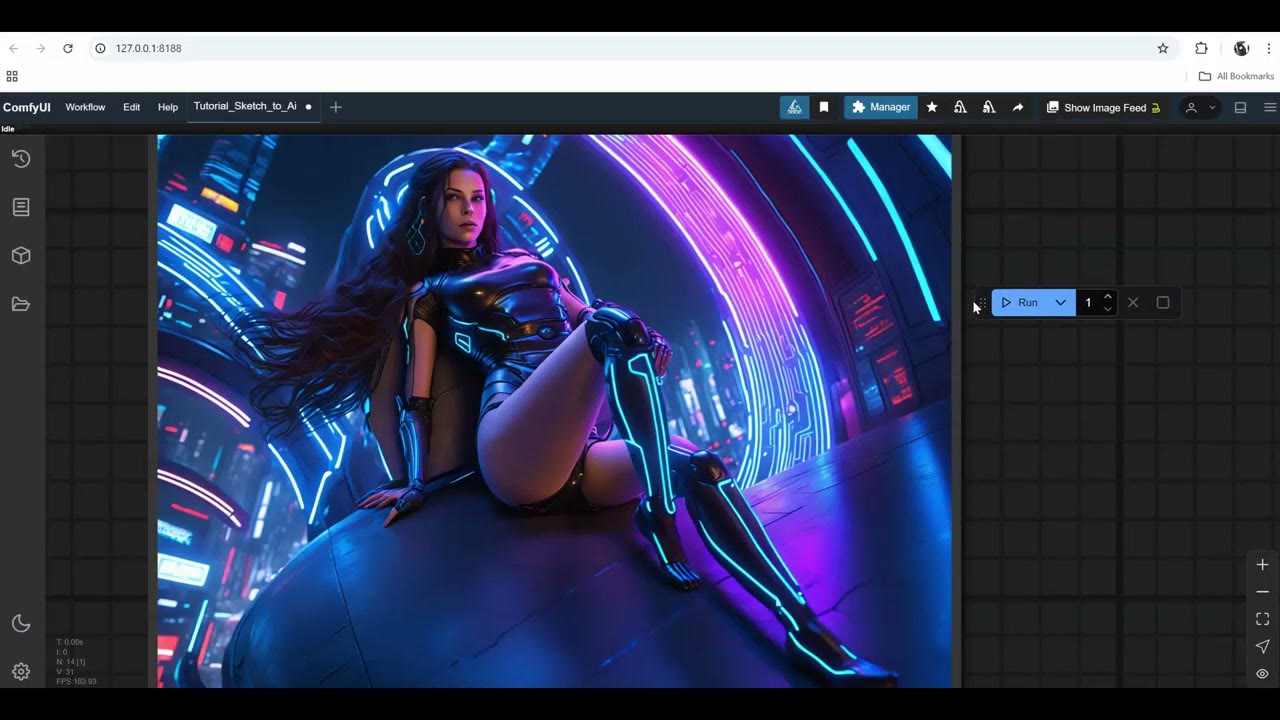Image resolution: width=1280 pixels, height=720 pixels.
Task: Click the batch count number field
Action: pyautogui.click(x=1089, y=302)
